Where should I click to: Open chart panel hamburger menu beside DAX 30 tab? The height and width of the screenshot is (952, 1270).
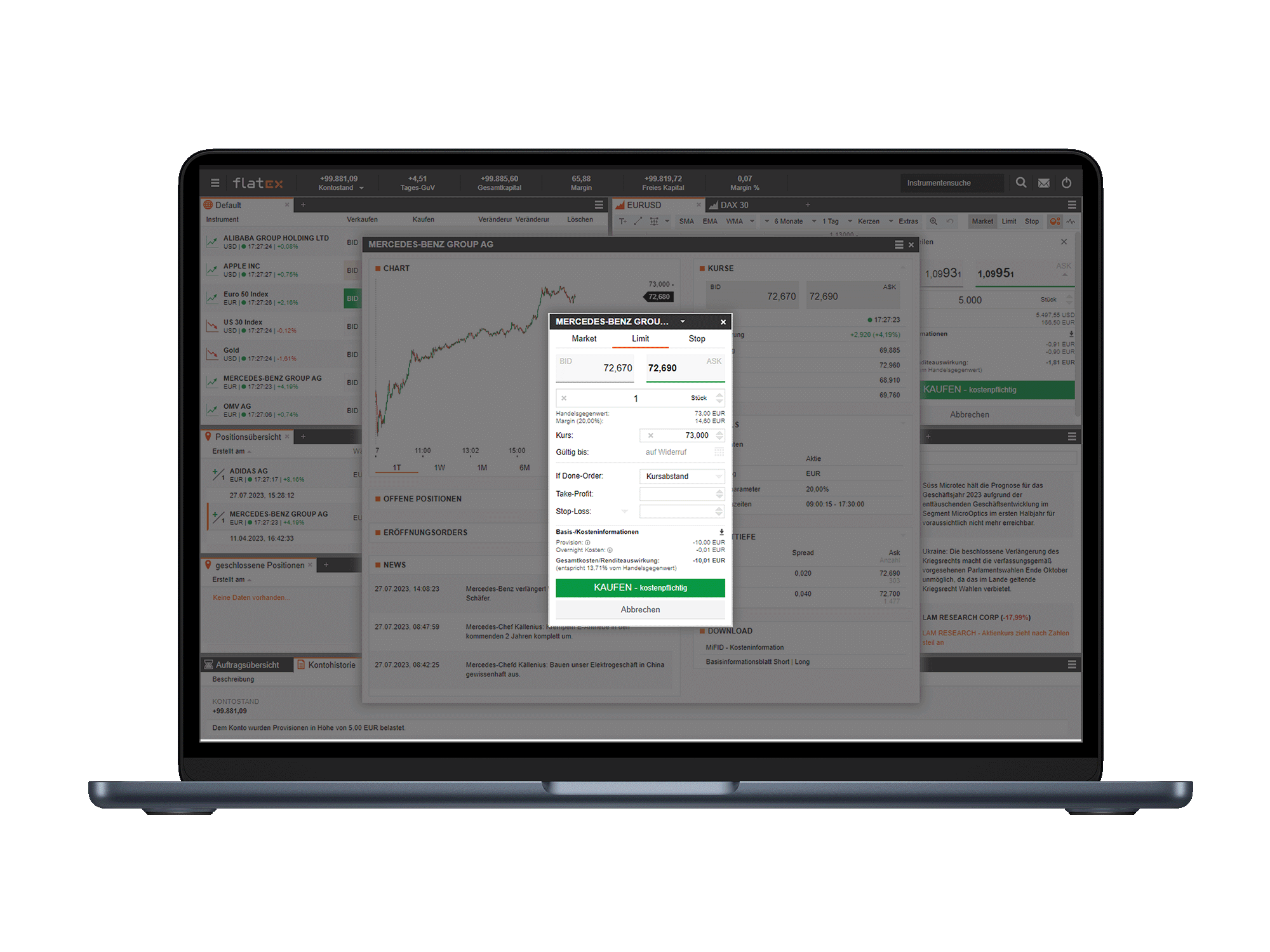click(1072, 205)
